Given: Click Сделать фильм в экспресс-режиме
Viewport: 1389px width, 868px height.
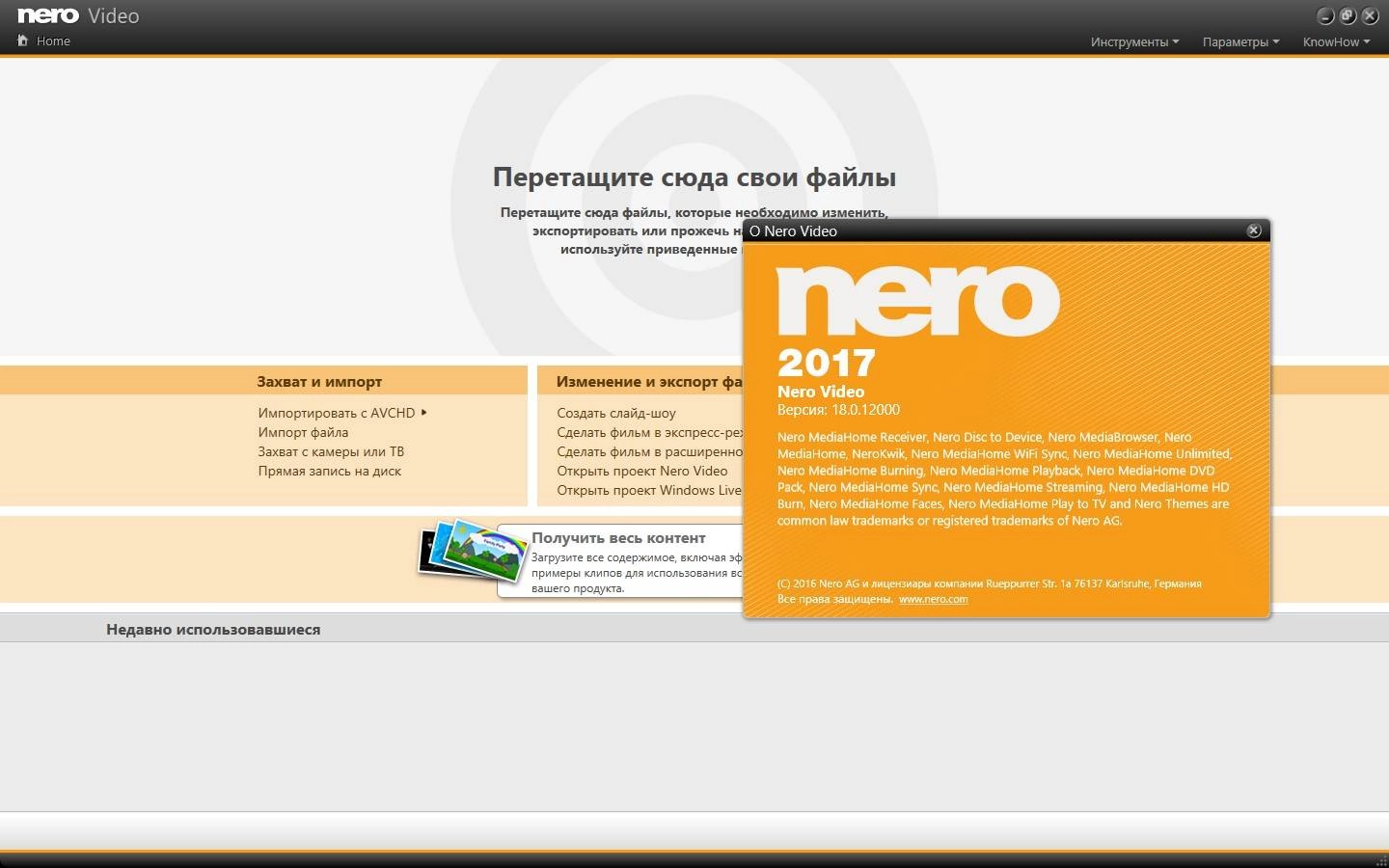Looking at the screenshot, I should [649, 432].
